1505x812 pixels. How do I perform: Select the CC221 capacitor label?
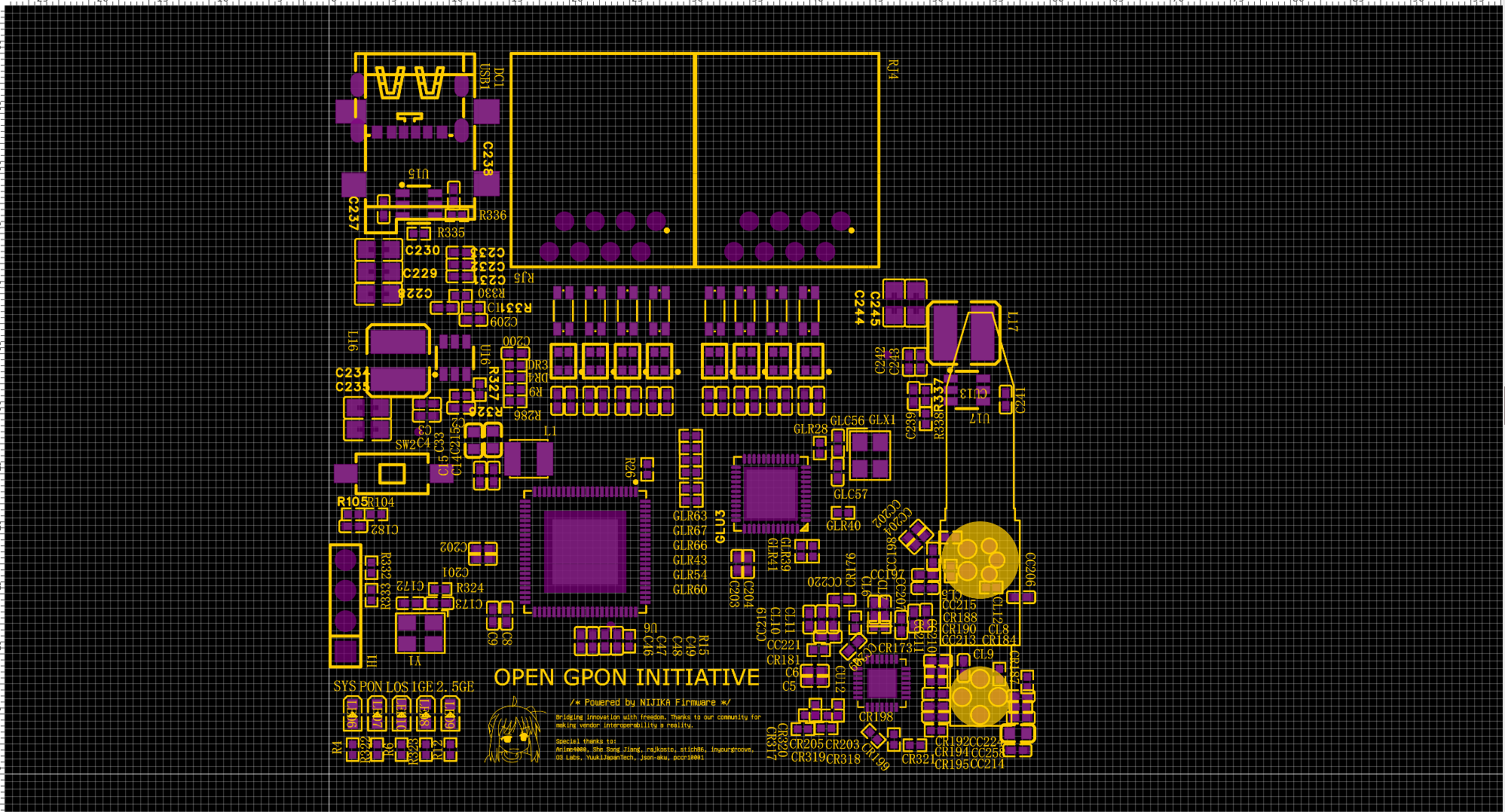tap(784, 645)
